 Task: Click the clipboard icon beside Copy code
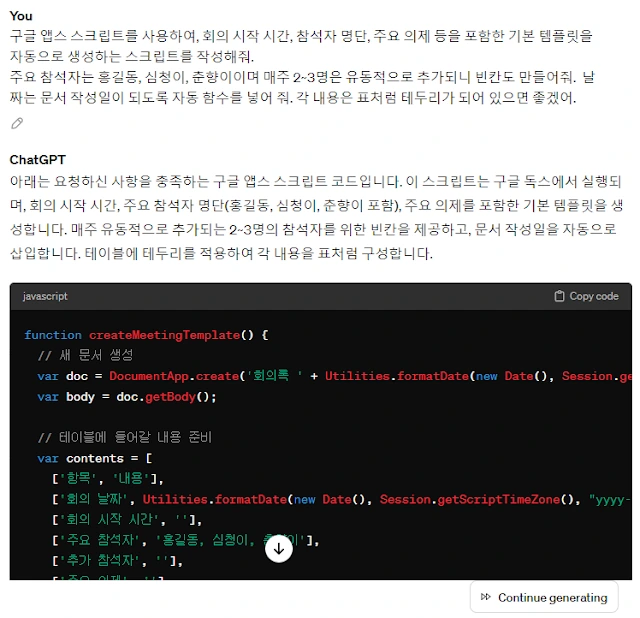(x=559, y=296)
